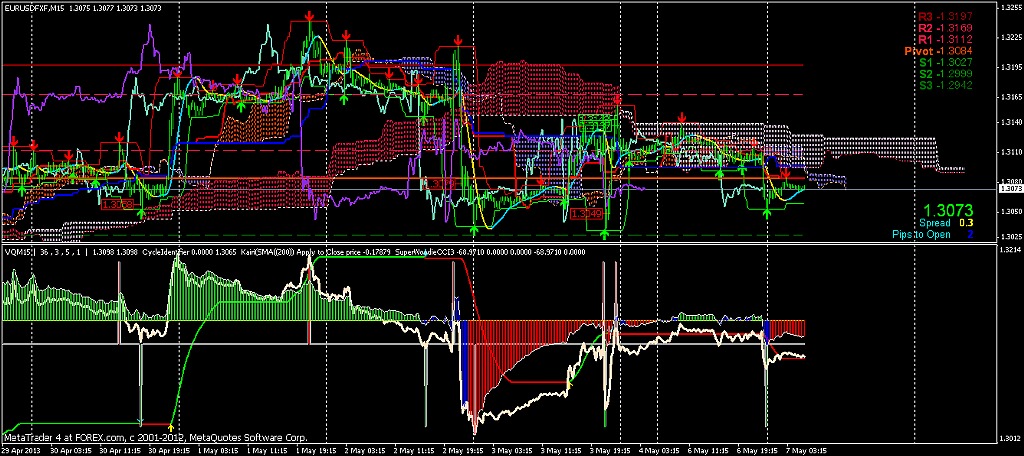Click the VQM15 indicator label
The height and width of the screenshot is (456, 1024).
click(17, 252)
